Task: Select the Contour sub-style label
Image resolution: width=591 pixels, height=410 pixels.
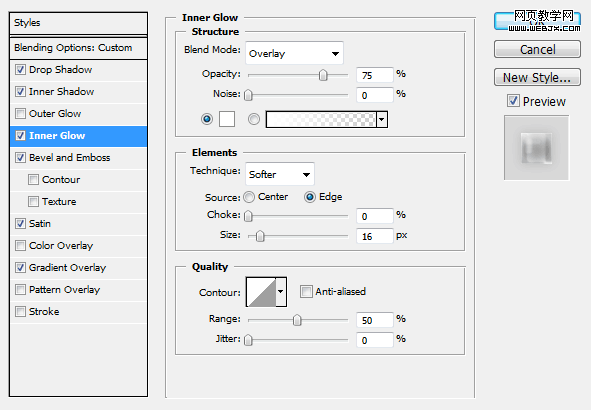Action: (x=61, y=179)
